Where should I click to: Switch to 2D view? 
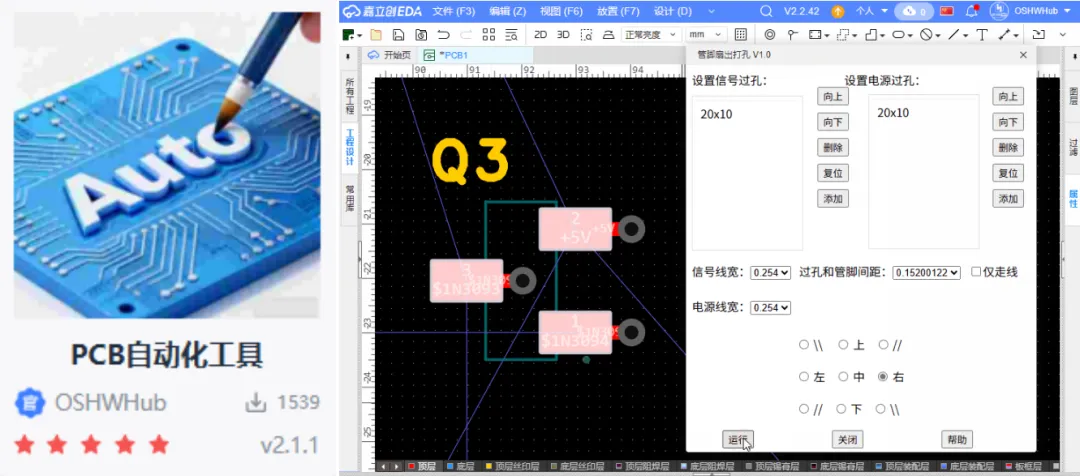pos(541,34)
